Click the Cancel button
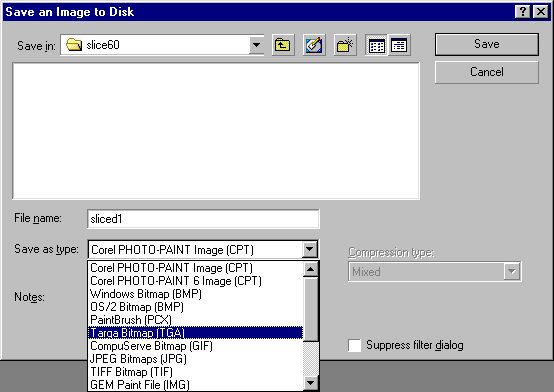Screen dimensions: 554x392 coord(487,72)
